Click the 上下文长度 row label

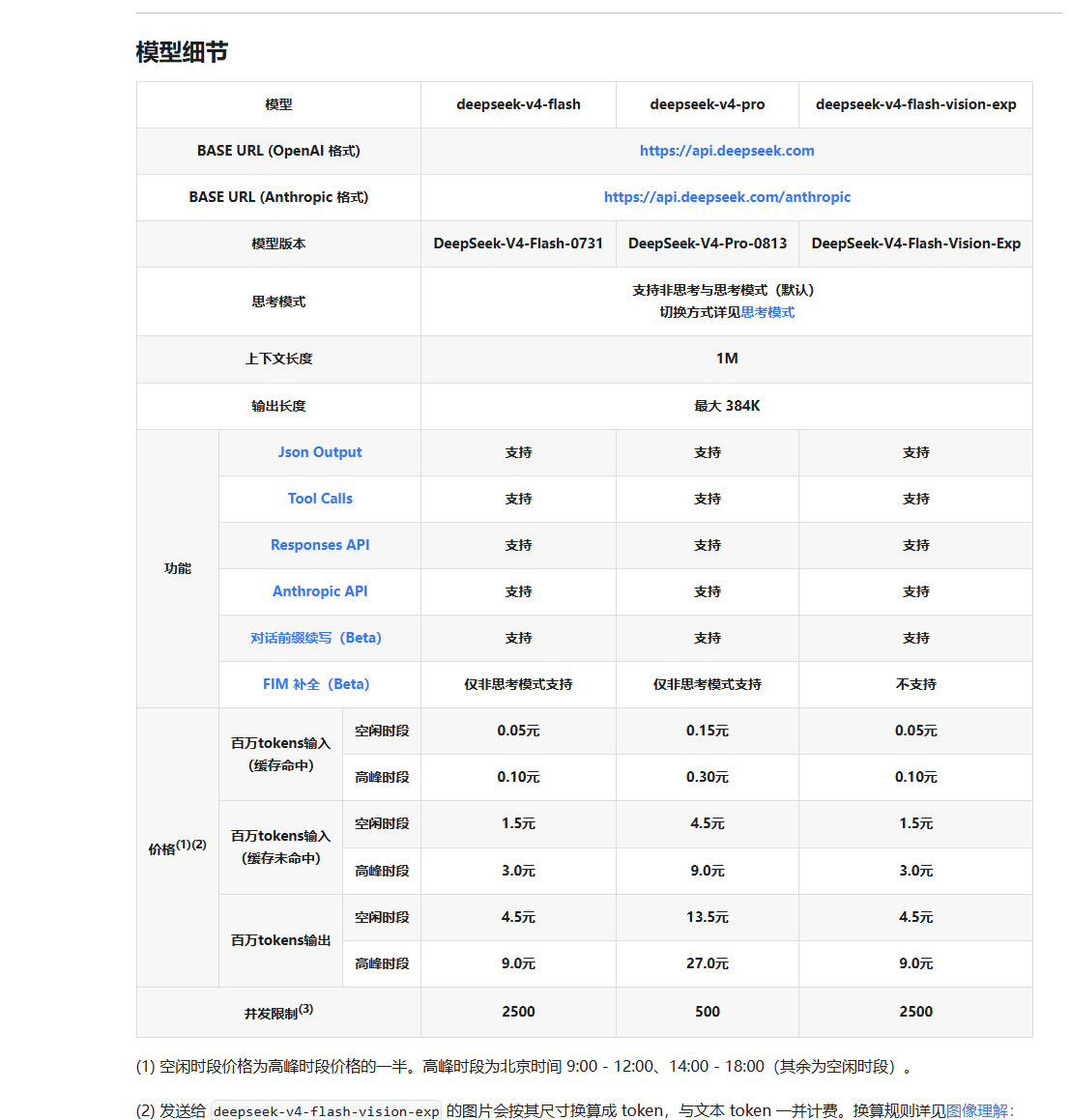pyautogui.click(x=278, y=359)
